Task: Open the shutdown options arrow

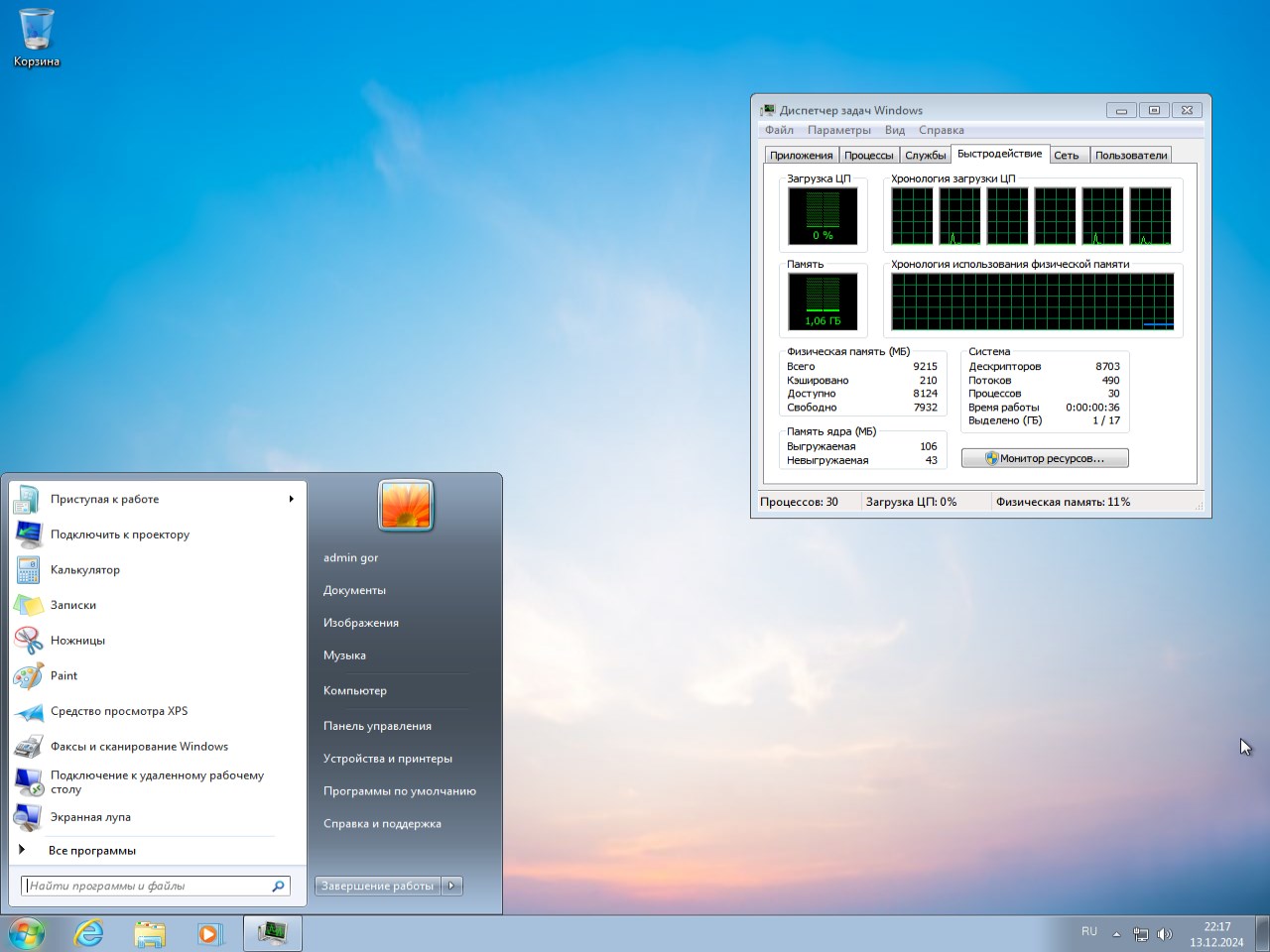Action: (x=452, y=886)
